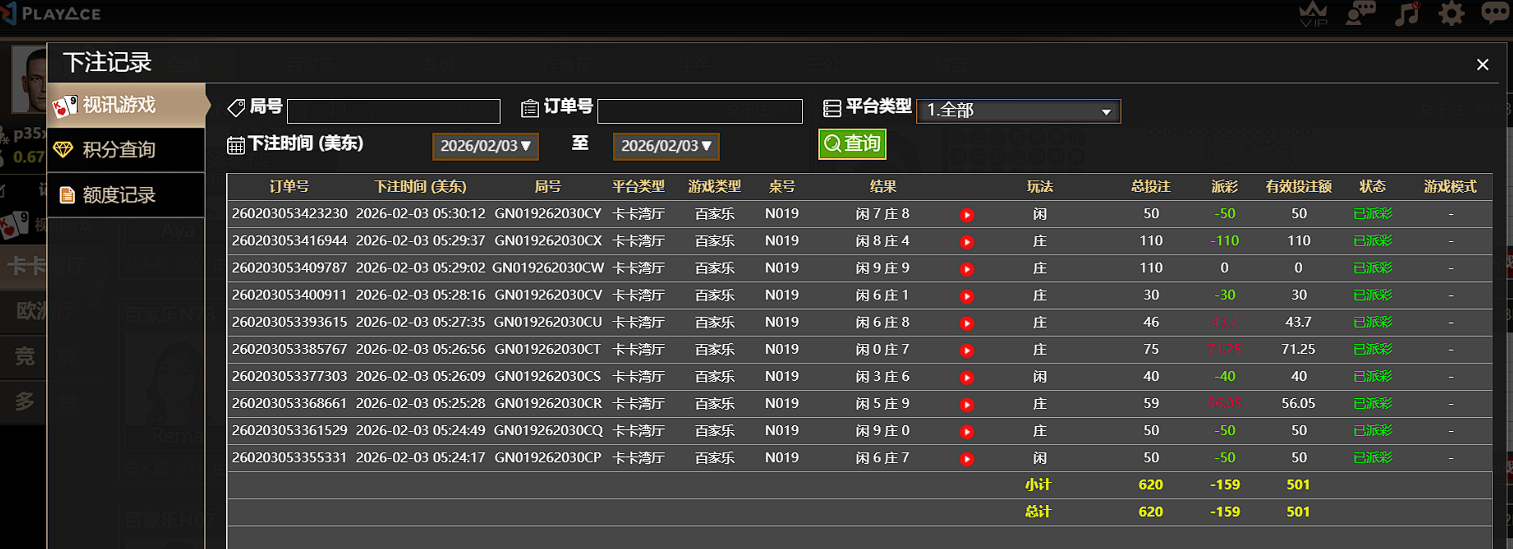Close the 下注记录 dialog
The image size is (1513, 549).
click(1482, 65)
